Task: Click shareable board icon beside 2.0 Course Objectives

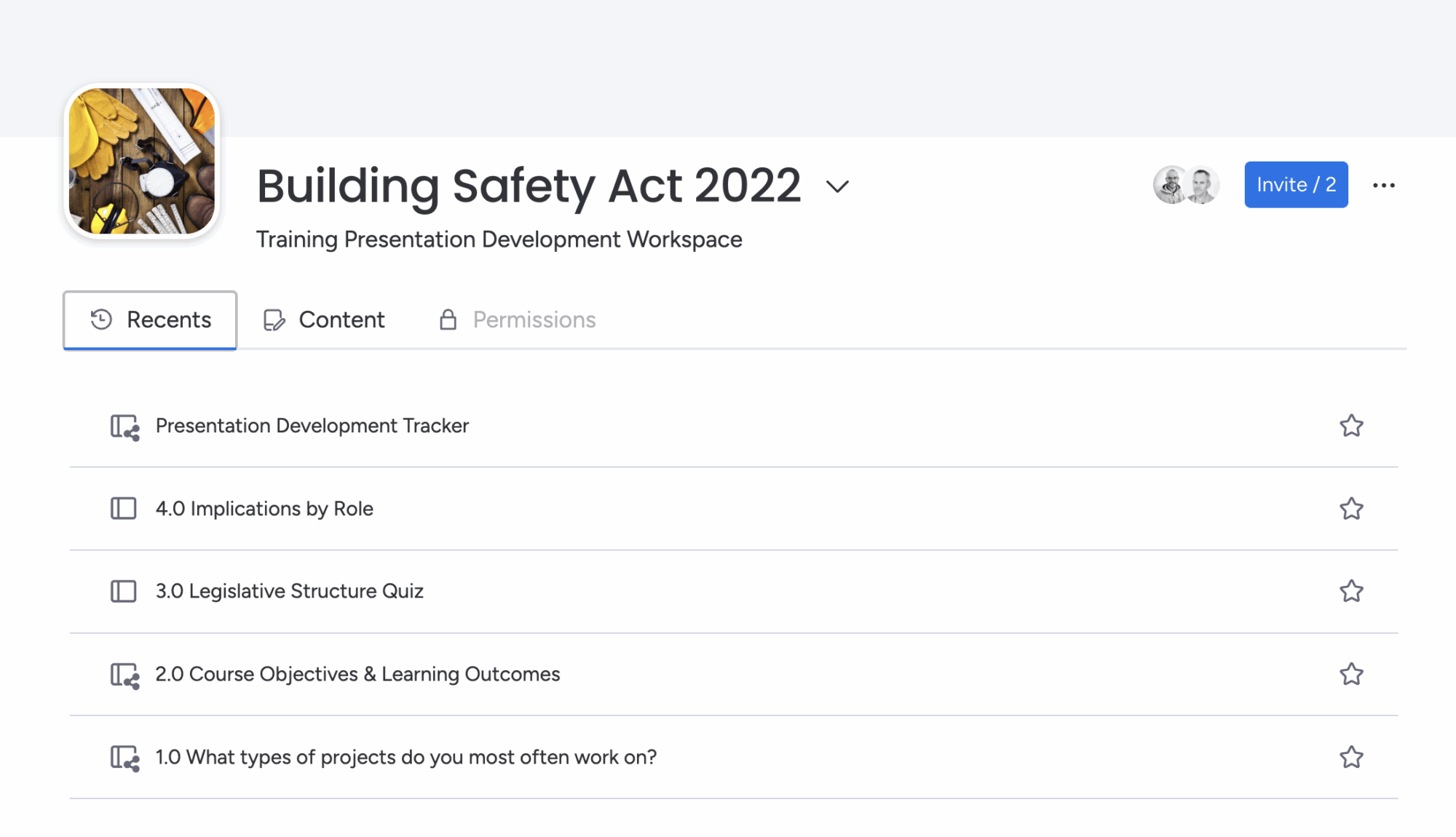Action: click(x=124, y=675)
